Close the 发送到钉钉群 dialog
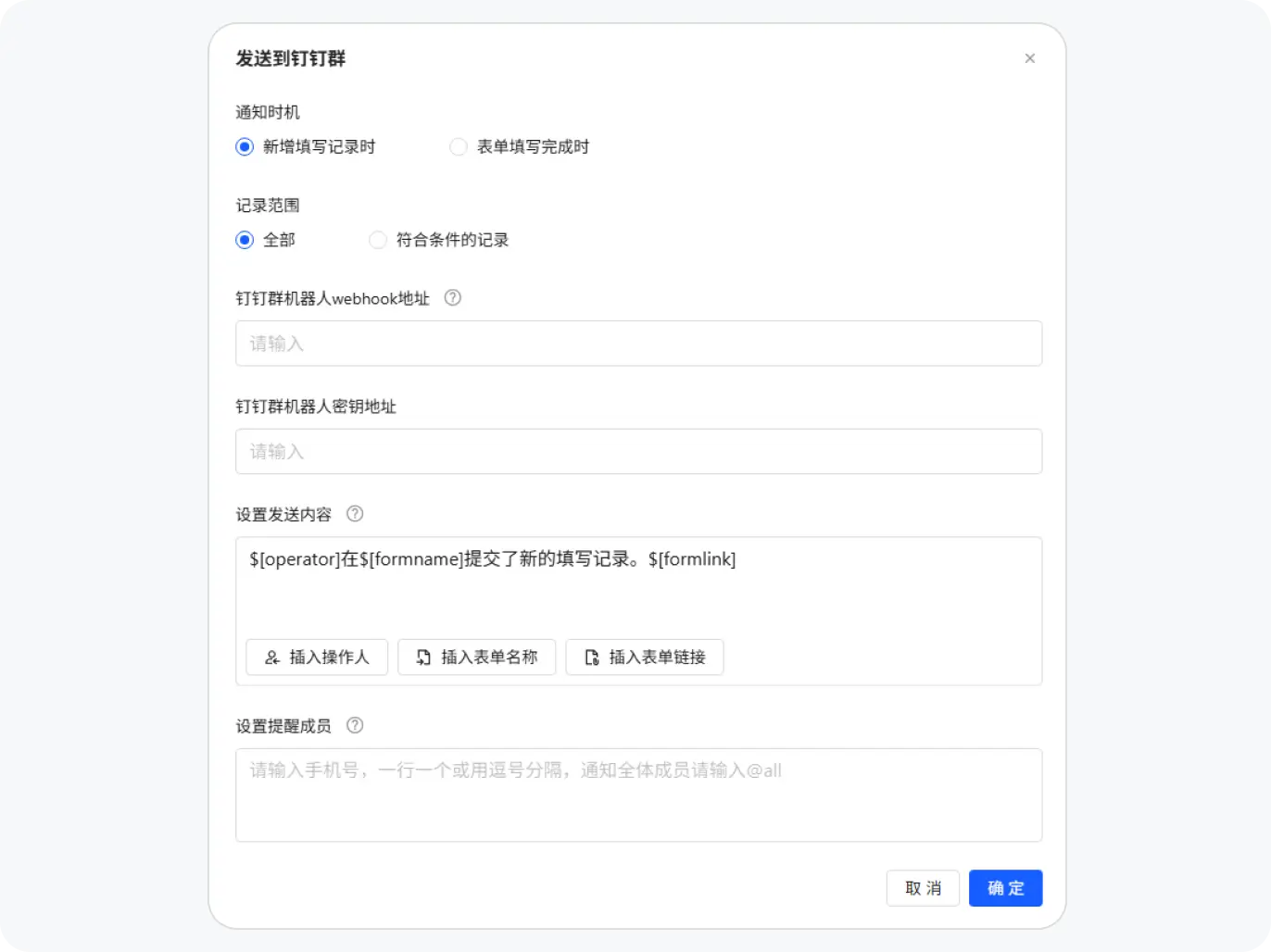1271x952 pixels. pos(1029,58)
